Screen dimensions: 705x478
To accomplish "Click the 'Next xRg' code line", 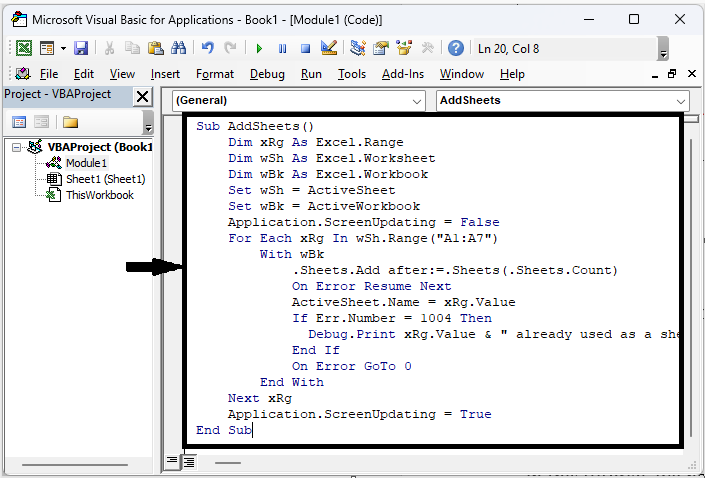I will (260, 398).
